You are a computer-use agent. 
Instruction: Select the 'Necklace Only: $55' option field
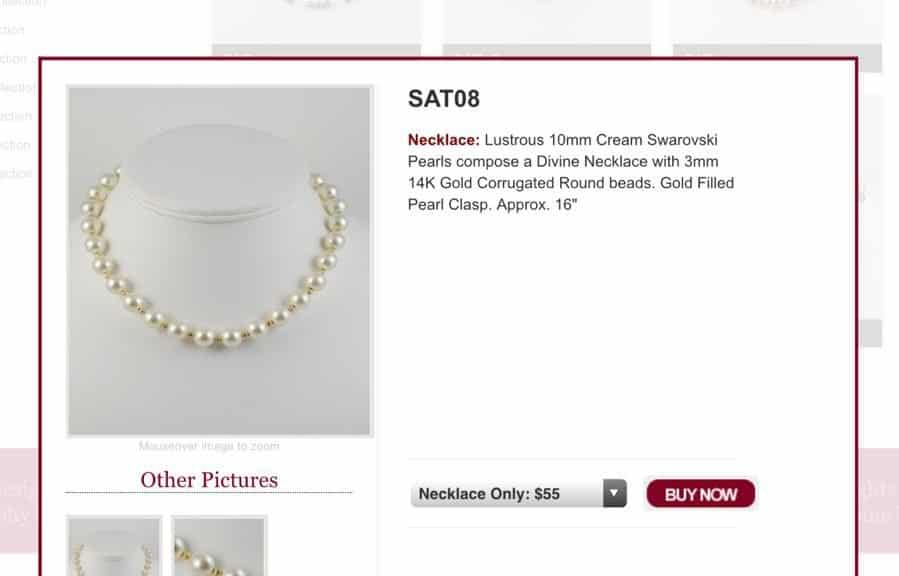point(518,493)
